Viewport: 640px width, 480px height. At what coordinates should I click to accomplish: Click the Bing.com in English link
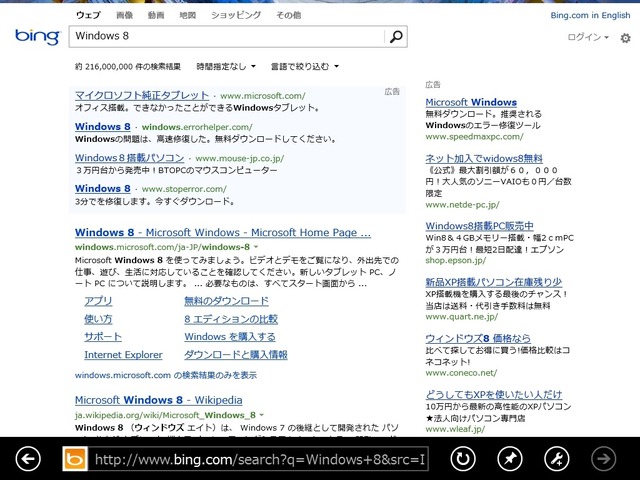[x=590, y=15]
